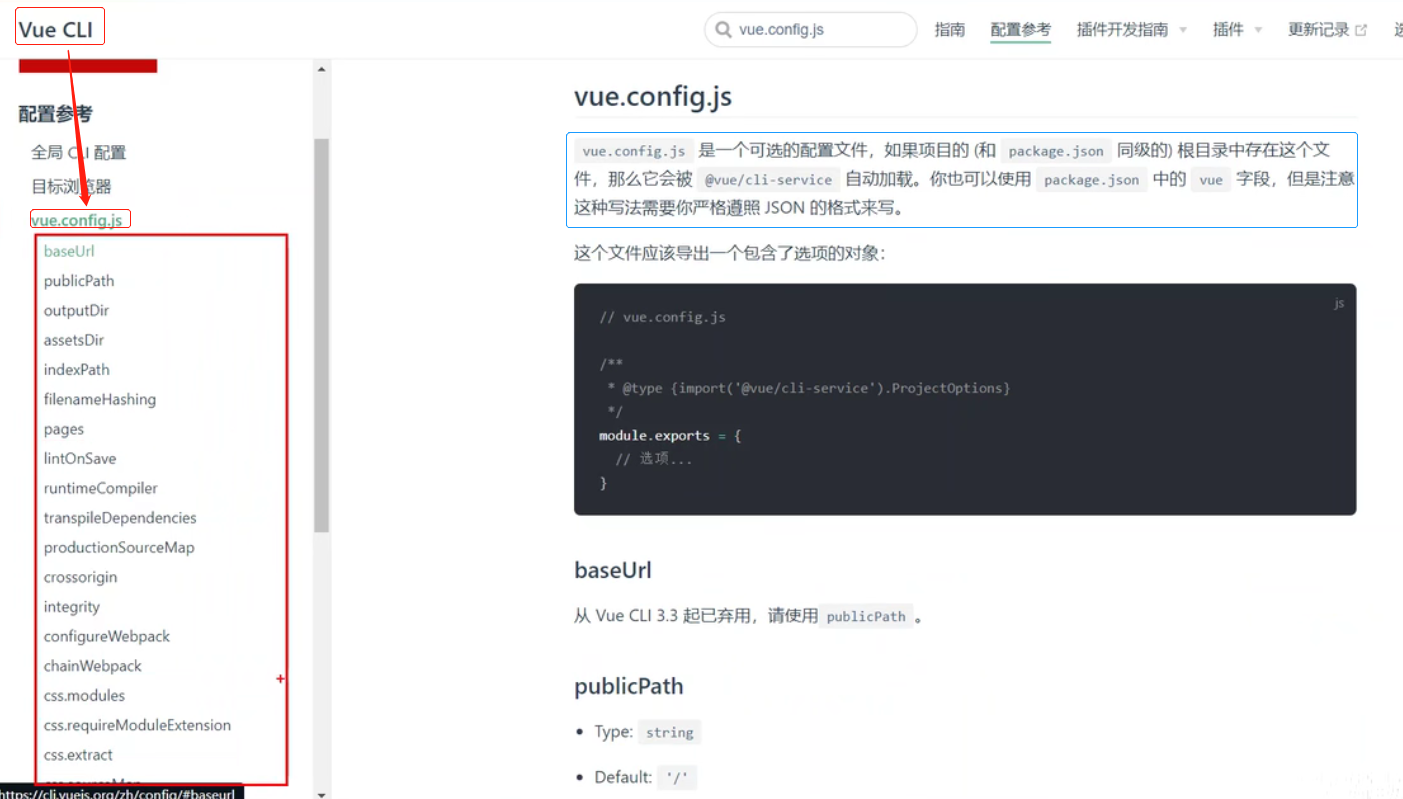Click the external link icon beside 更新记录
This screenshot has height=799, width=1403.
pos(1361,30)
